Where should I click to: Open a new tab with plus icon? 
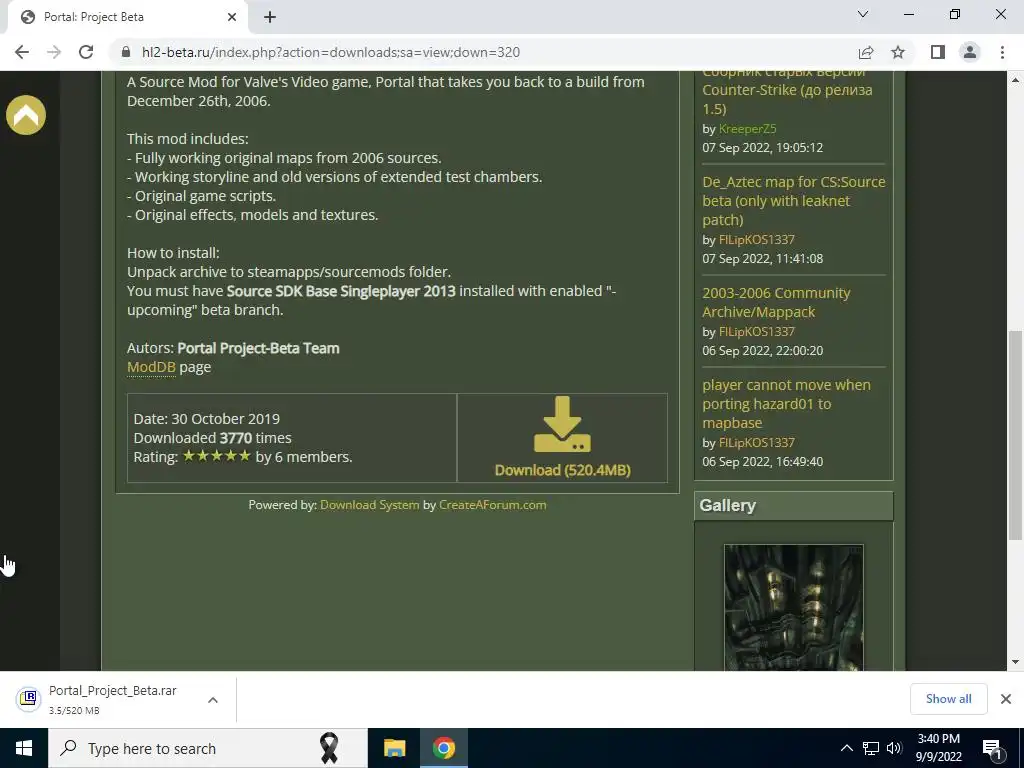coord(270,17)
